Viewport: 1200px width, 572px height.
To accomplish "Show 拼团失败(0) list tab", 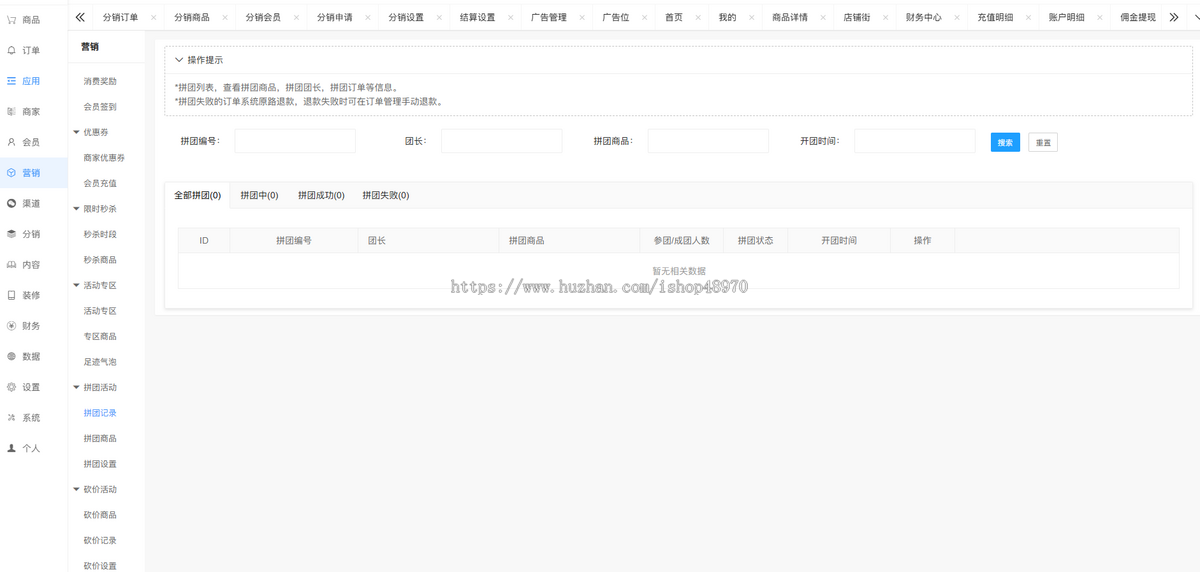I will click(x=386, y=195).
